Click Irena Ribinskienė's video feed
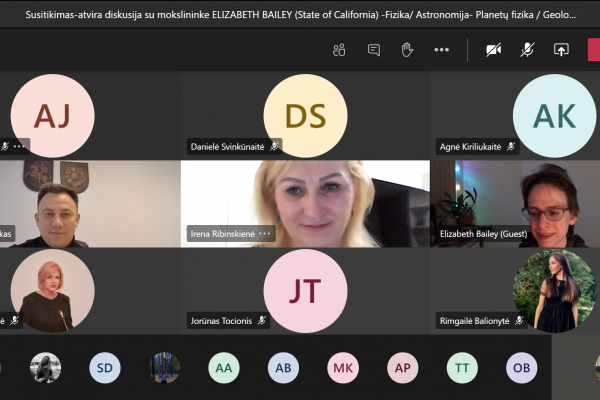 click(x=305, y=204)
